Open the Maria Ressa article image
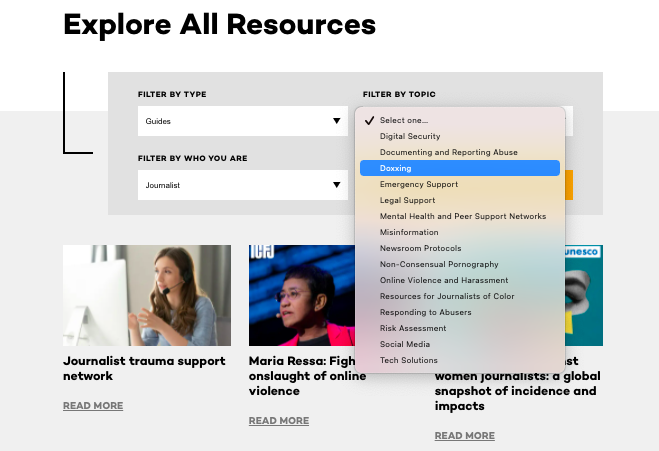The width and height of the screenshot is (659, 451). 302,295
